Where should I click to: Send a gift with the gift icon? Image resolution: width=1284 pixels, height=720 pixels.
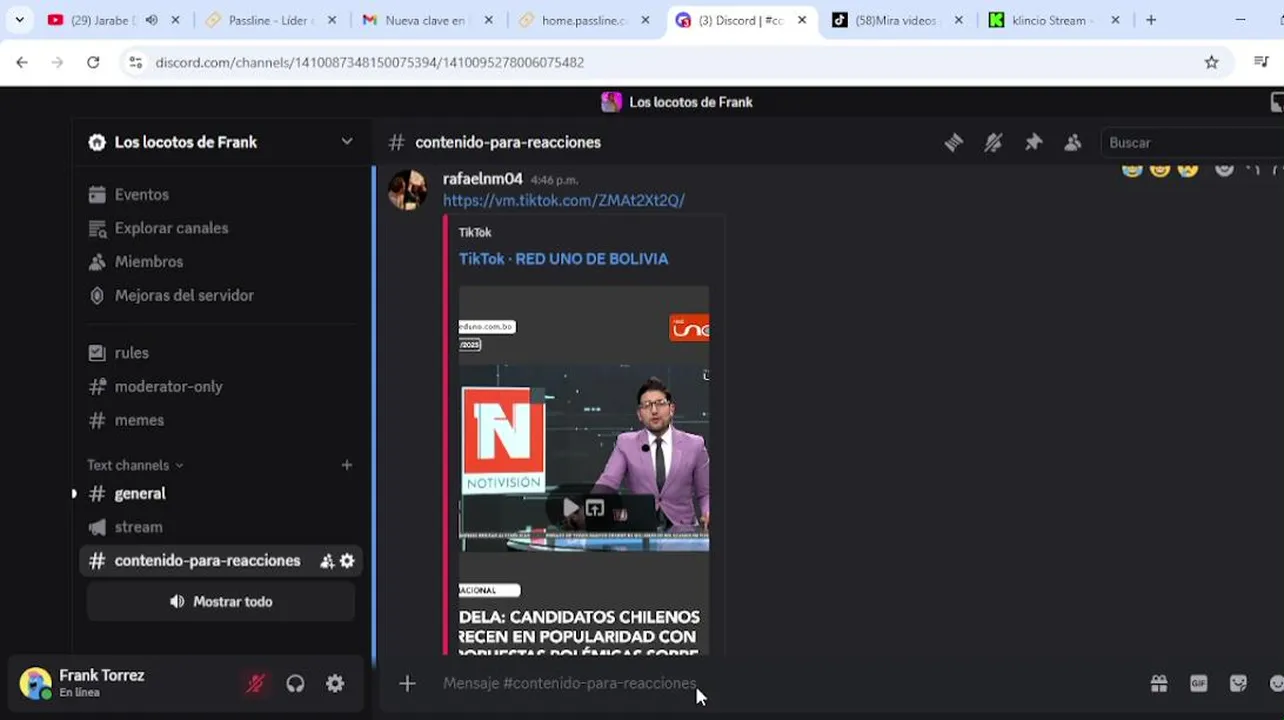1159,684
